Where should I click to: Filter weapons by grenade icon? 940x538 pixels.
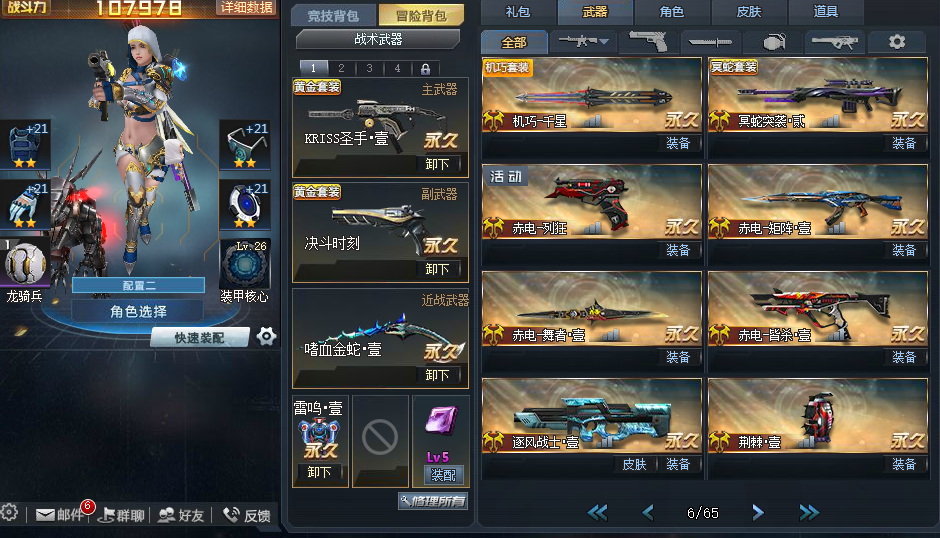(774, 42)
